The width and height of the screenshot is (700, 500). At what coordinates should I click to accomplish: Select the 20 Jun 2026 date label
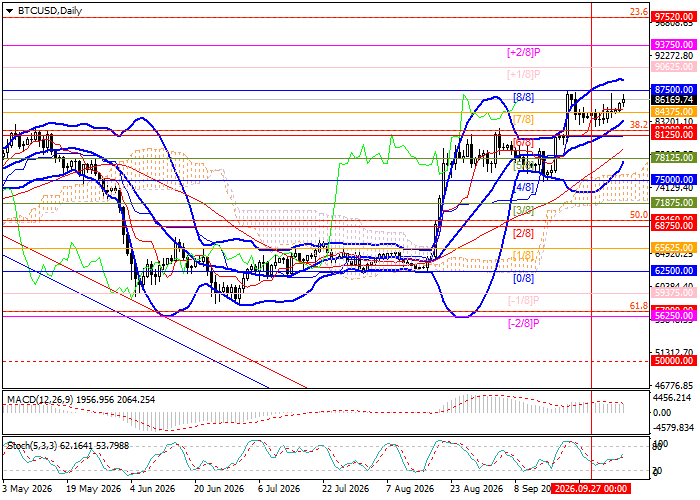[219, 489]
